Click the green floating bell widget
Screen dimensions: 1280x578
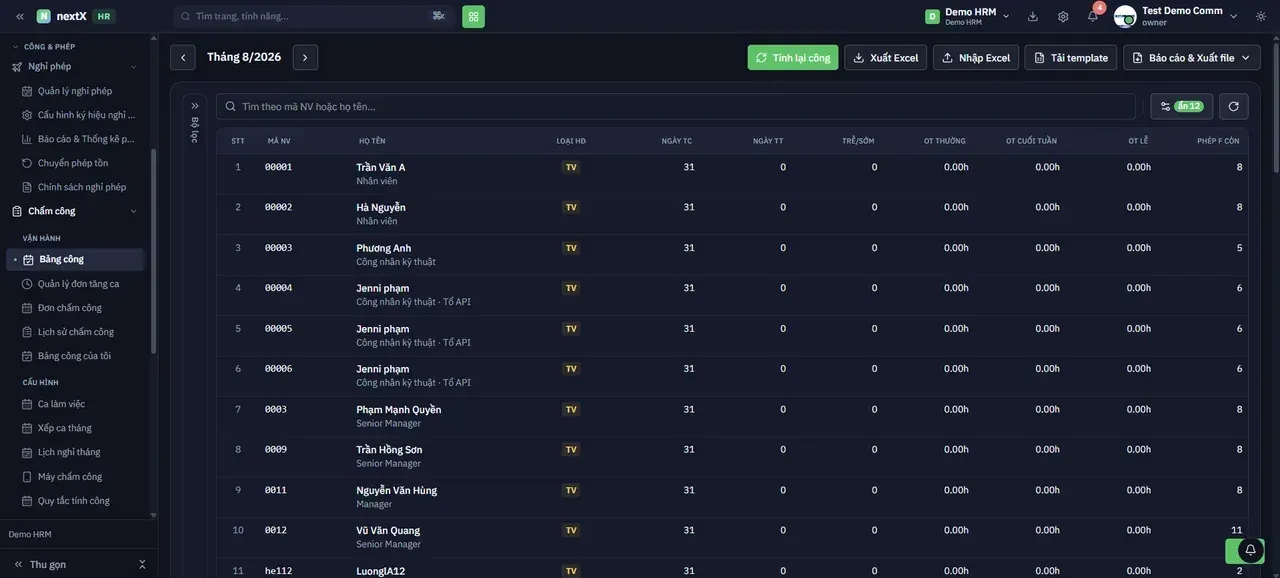click(1245, 551)
